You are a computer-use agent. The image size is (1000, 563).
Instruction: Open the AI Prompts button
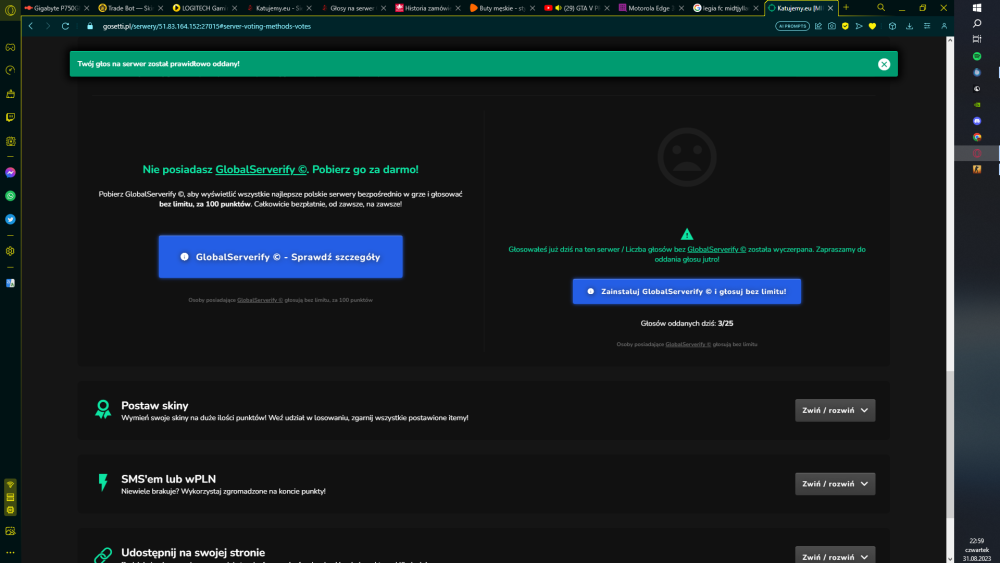click(x=792, y=26)
